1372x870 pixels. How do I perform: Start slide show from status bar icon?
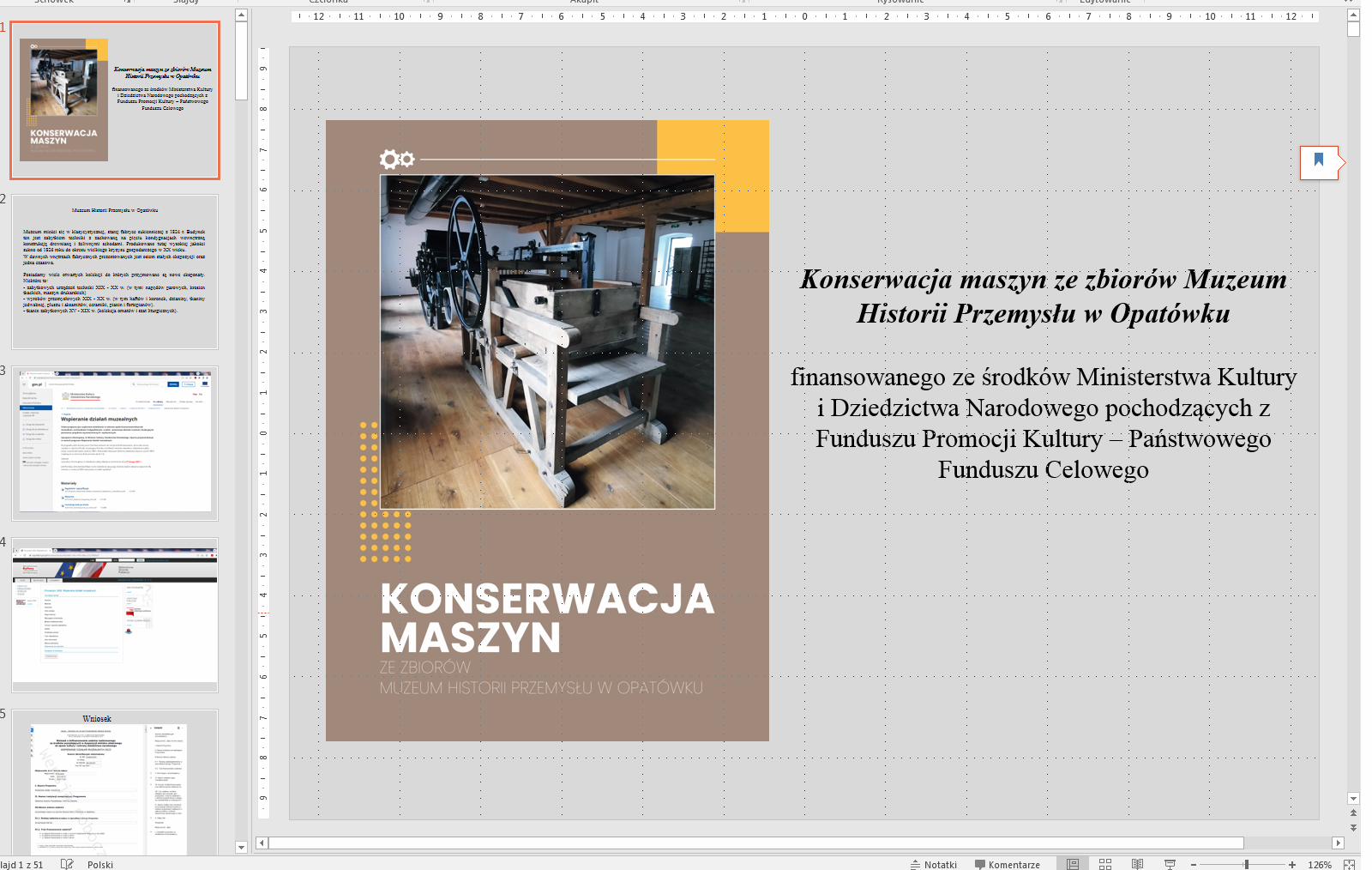point(1170,864)
